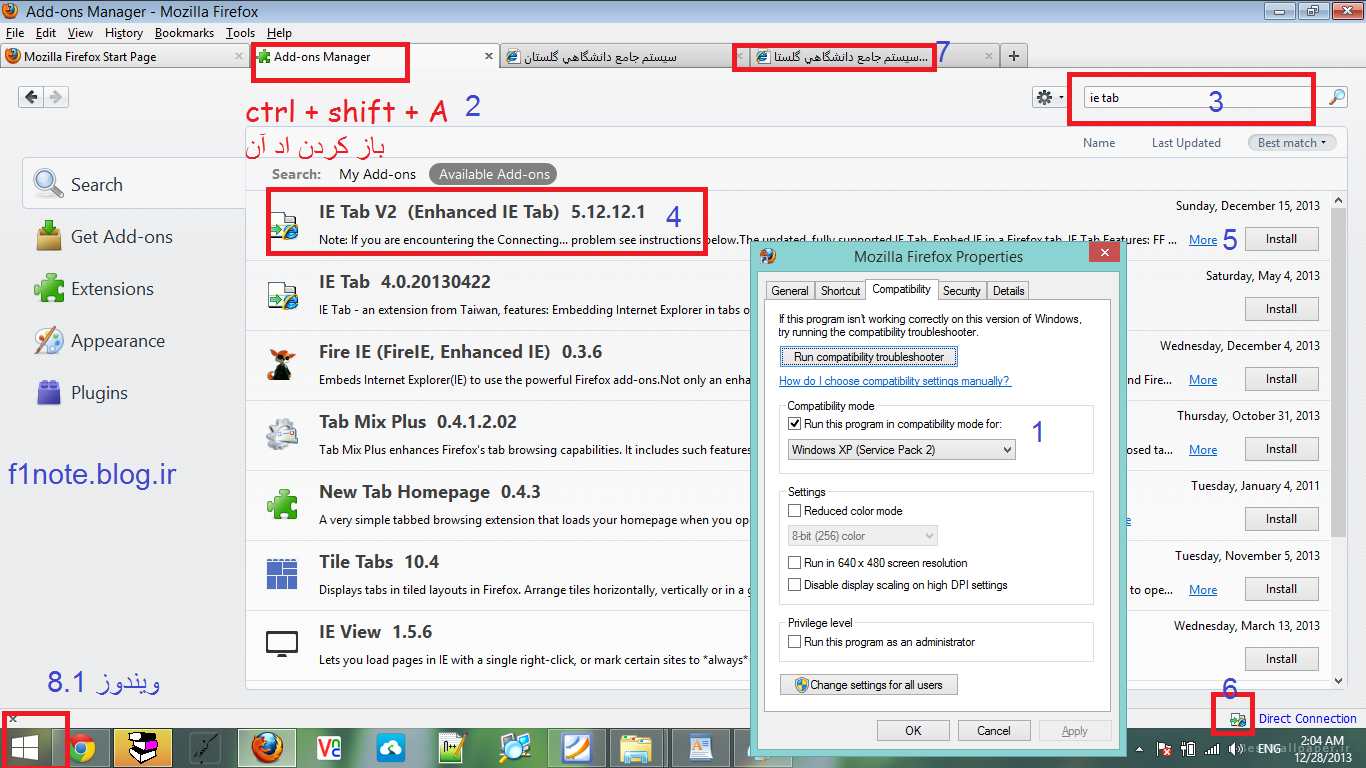Click the IE Tab V2 add-on icon

tap(282, 226)
